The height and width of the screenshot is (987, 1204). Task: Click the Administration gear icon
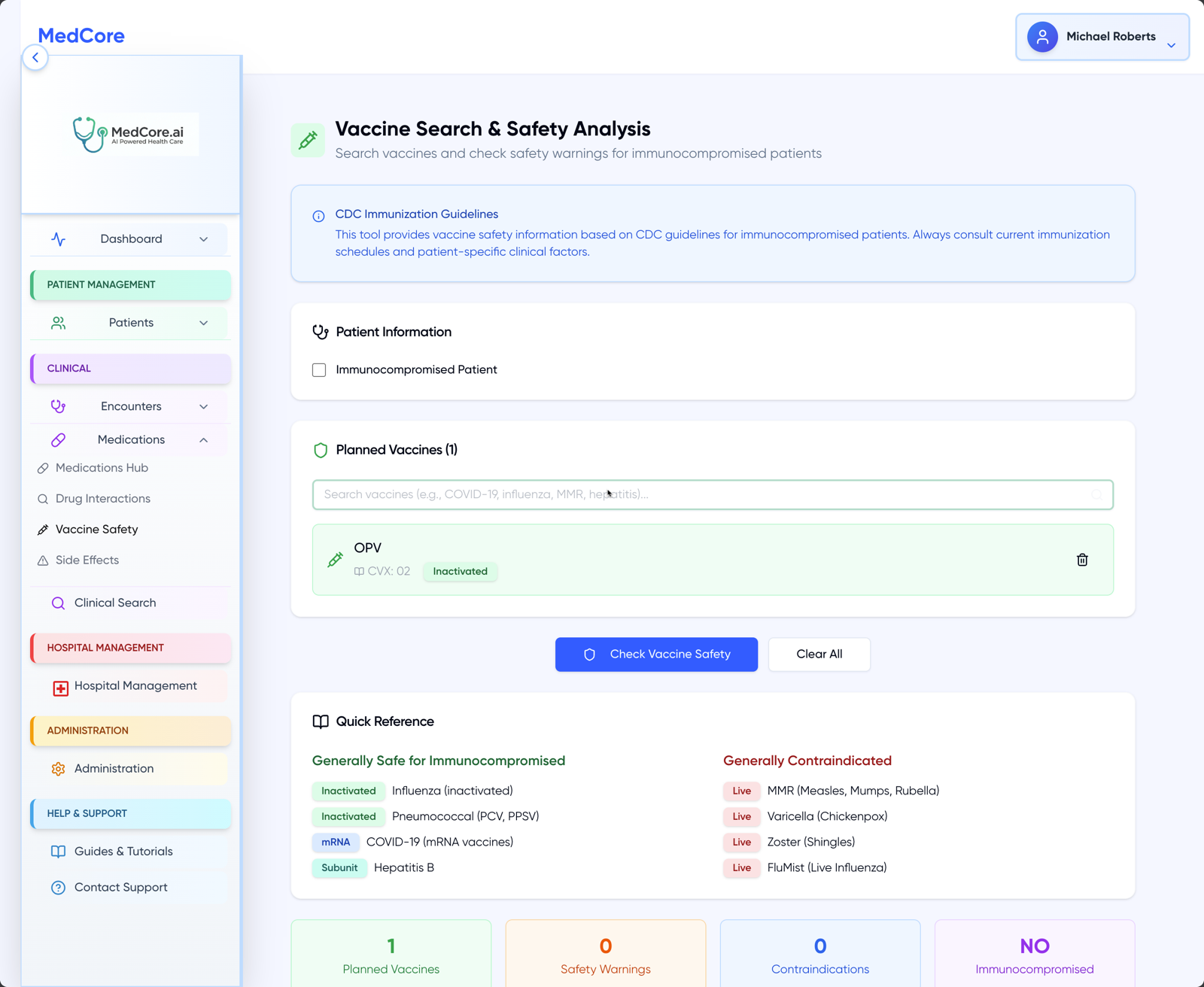pyautogui.click(x=58, y=769)
